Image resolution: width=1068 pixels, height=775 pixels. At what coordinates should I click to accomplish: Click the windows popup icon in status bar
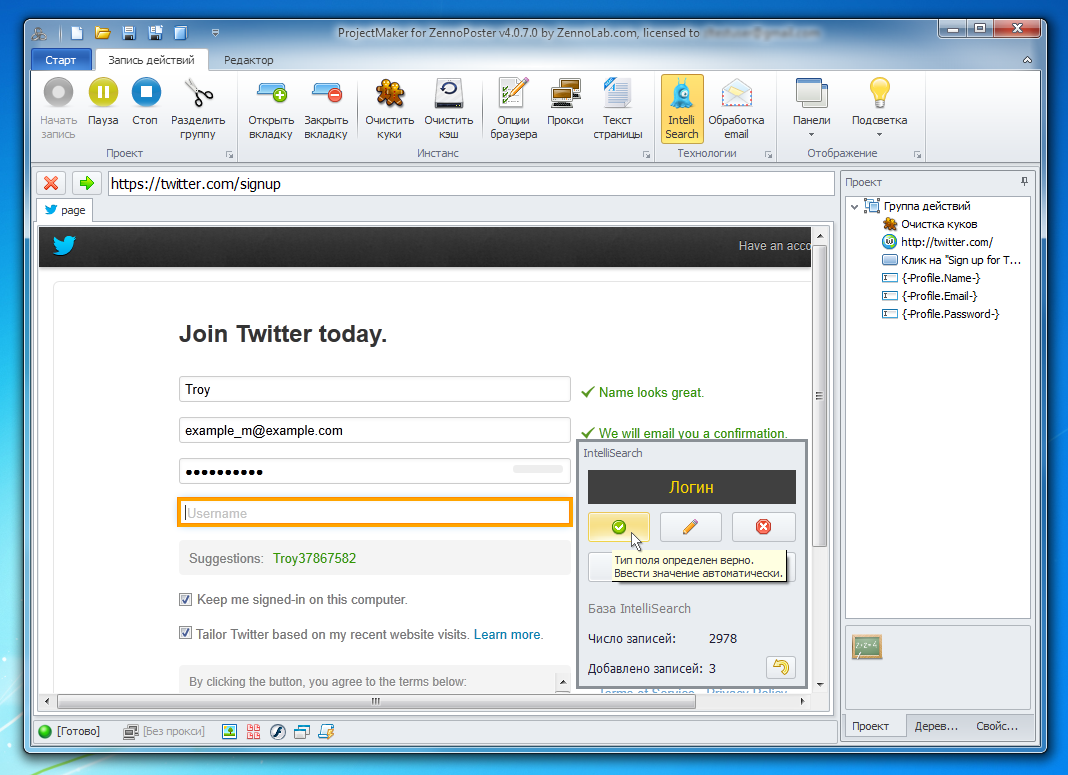click(302, 731)
